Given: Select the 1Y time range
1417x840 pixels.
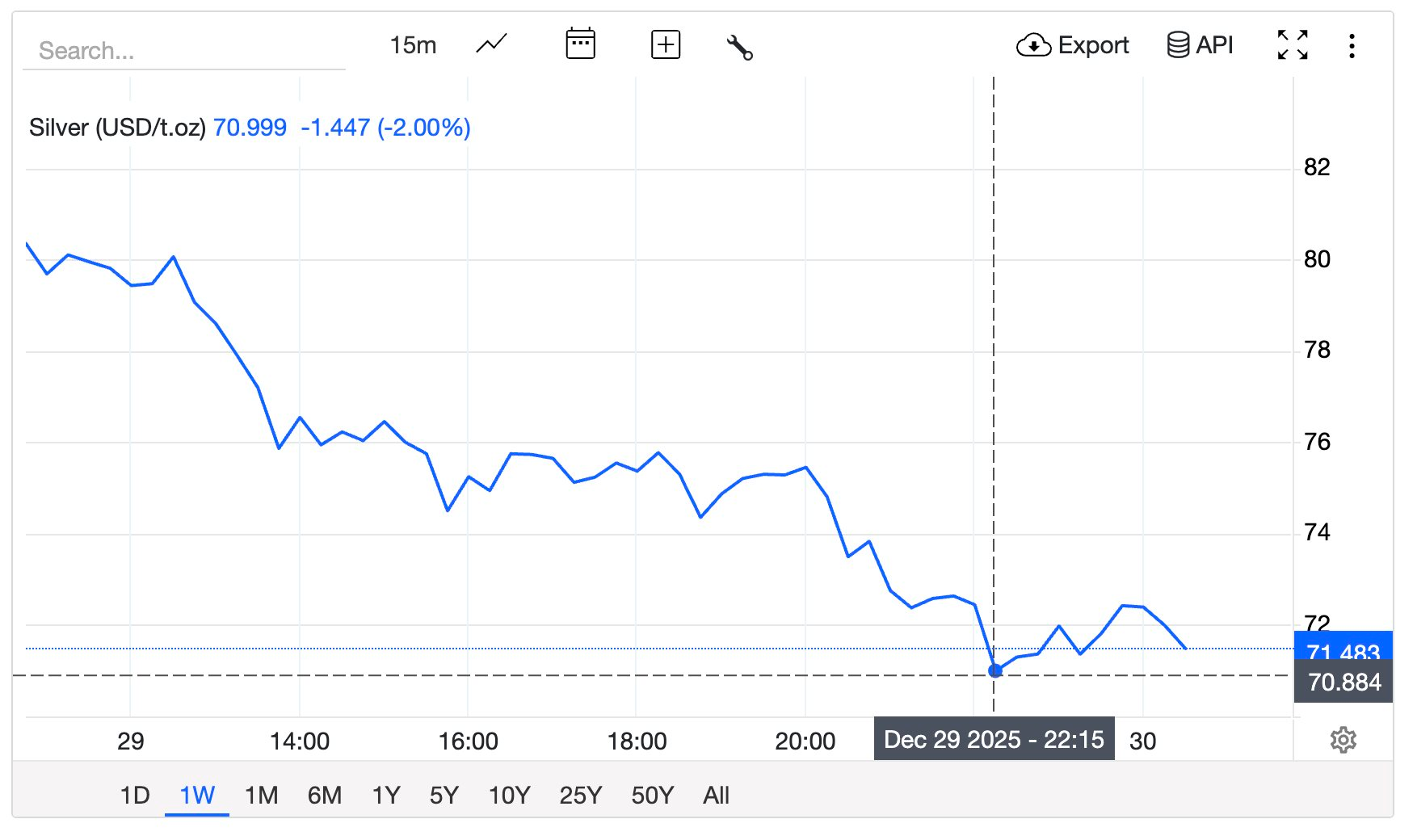Looking at the screenshot, I should pyautogui.click(x=386, y=796).
